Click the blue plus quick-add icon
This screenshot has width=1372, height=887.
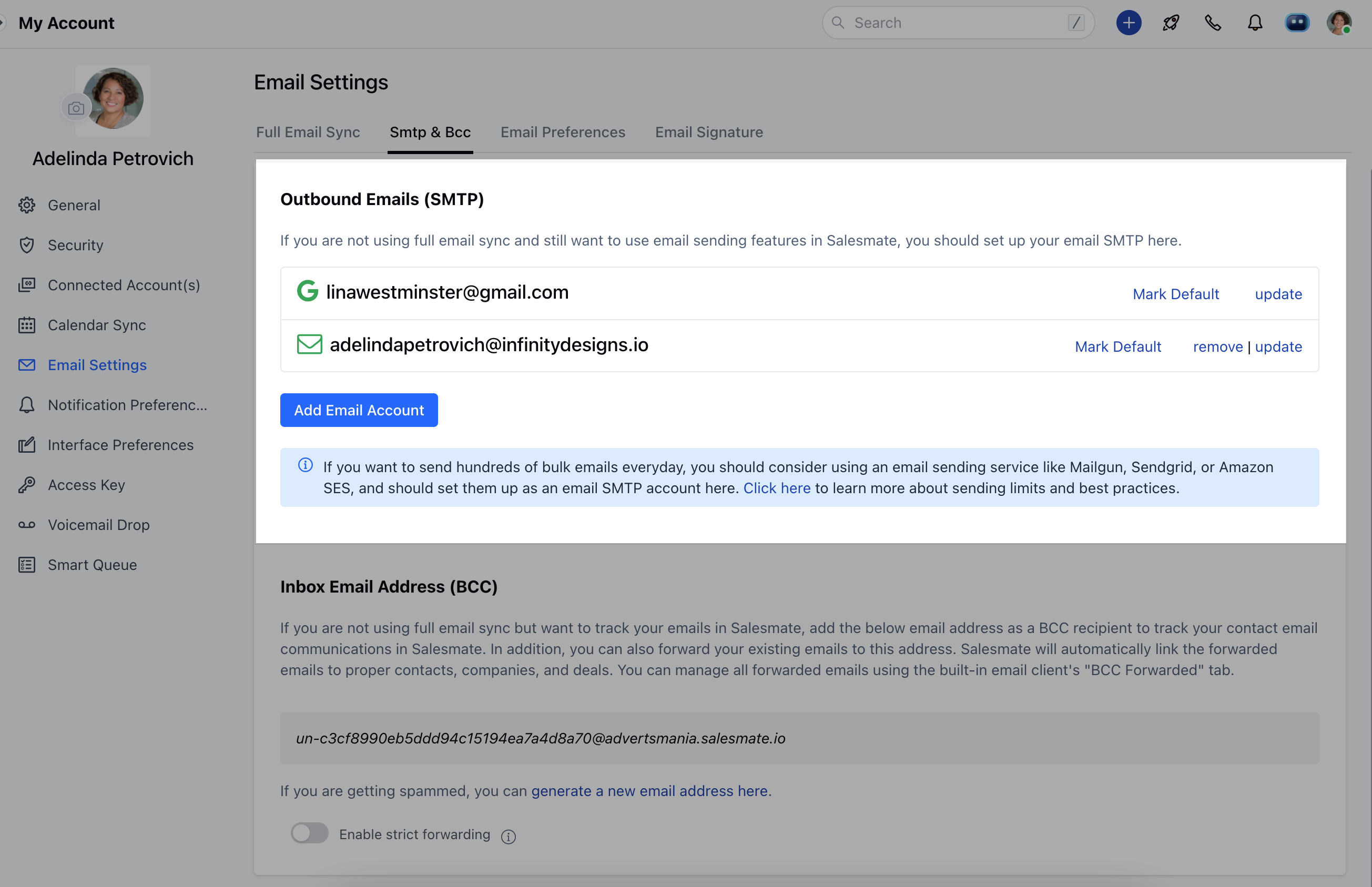point(1129,23)
